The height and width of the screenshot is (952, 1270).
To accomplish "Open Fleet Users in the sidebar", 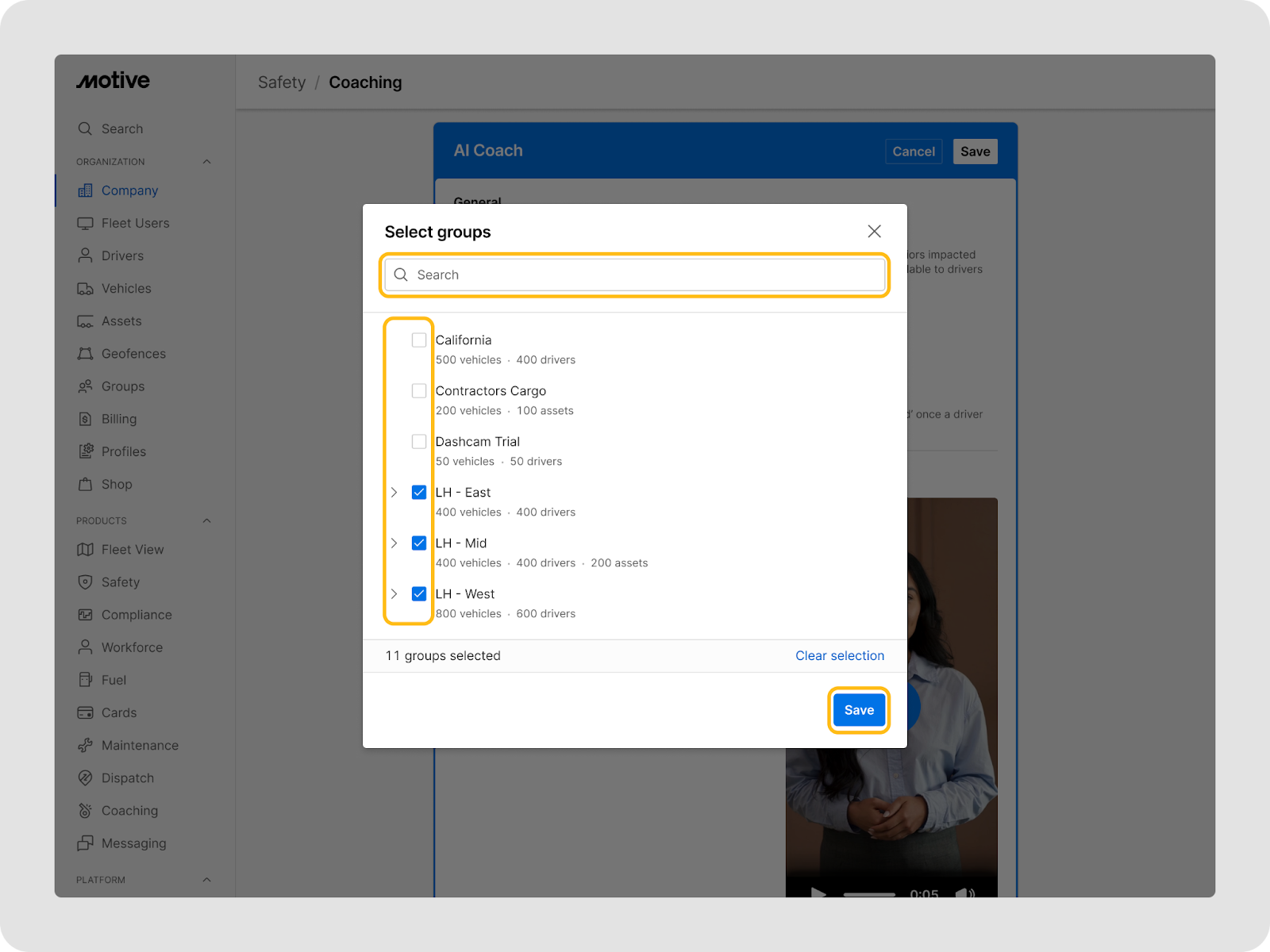I will coord(135,224).
